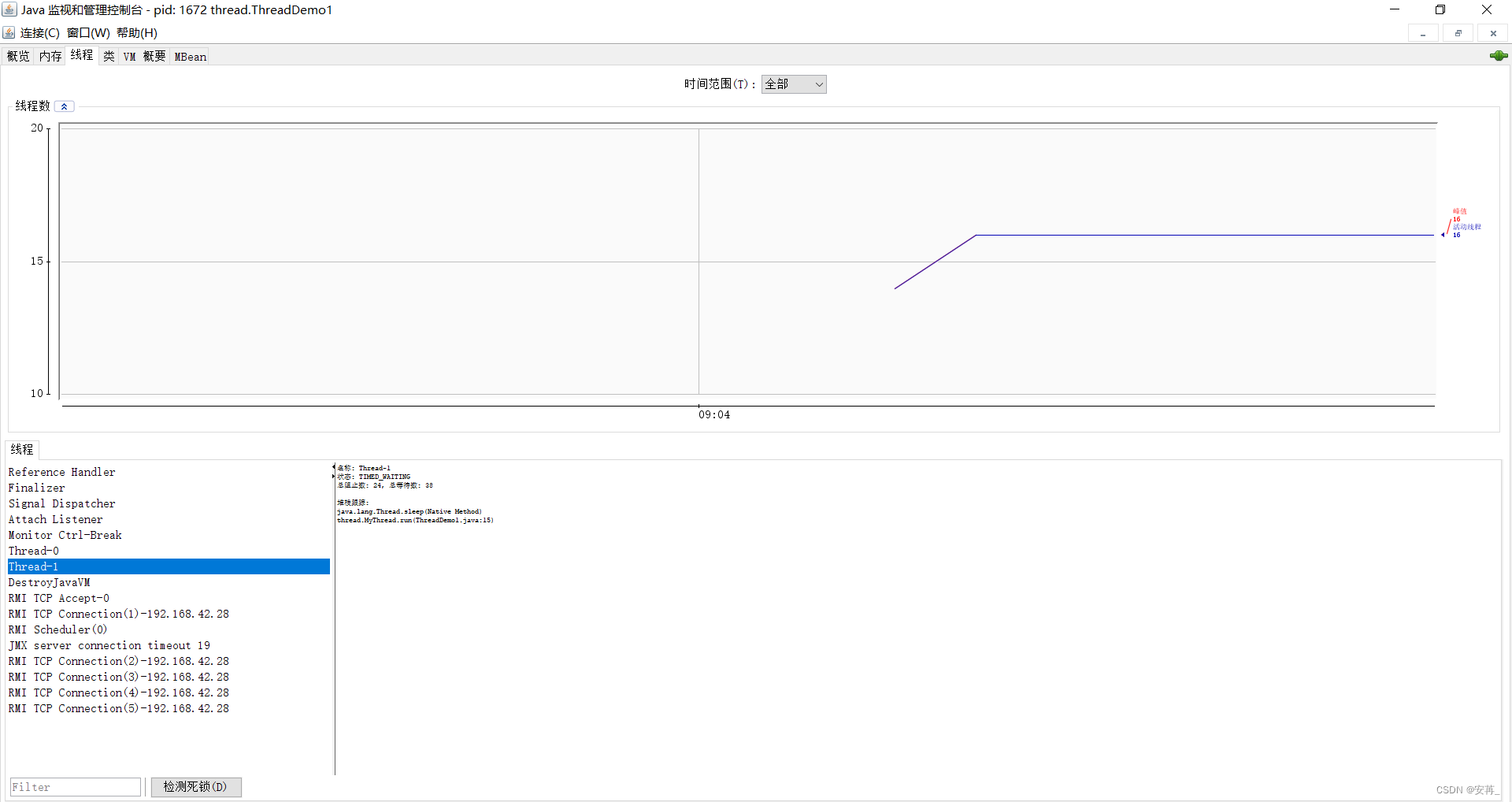Open the 帮助(H) menu

tap(137, 32)
